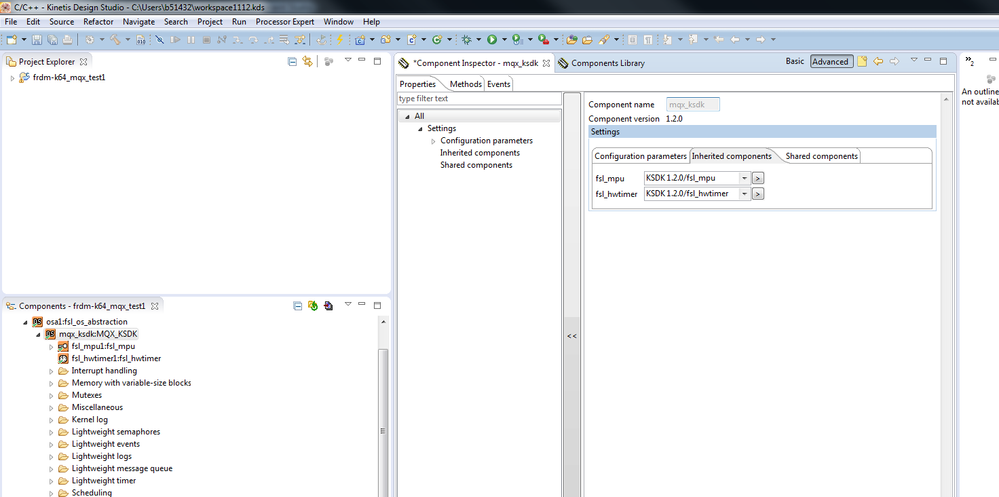
Task: Open the Debug toolbar dropdown arrow
Action: pos(479,40)
